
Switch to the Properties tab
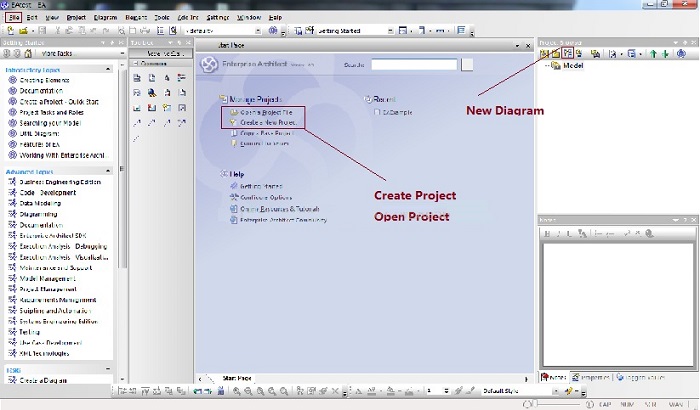592,377
